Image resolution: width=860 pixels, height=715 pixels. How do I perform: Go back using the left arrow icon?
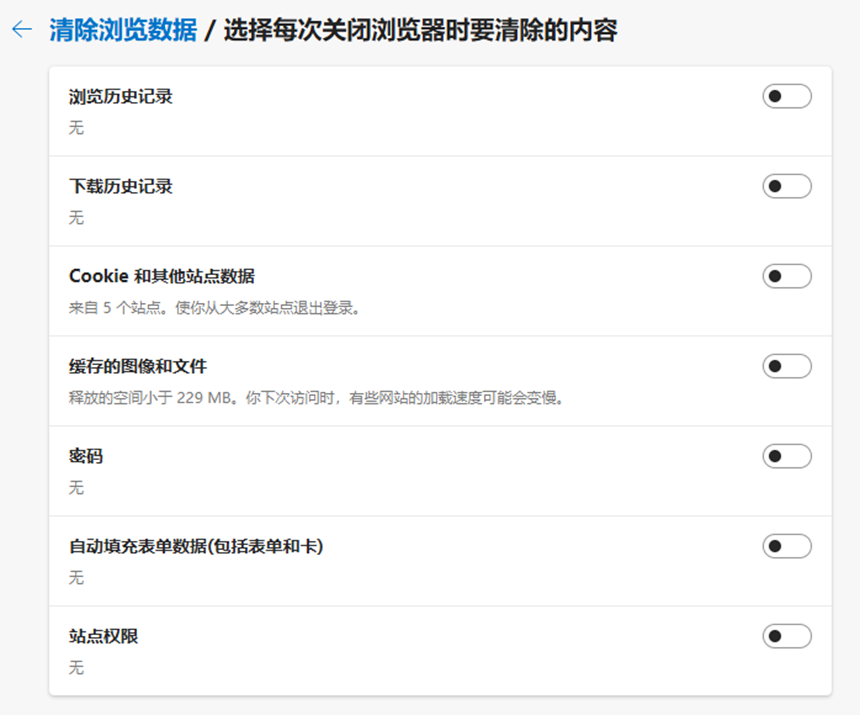coord(22,29)
